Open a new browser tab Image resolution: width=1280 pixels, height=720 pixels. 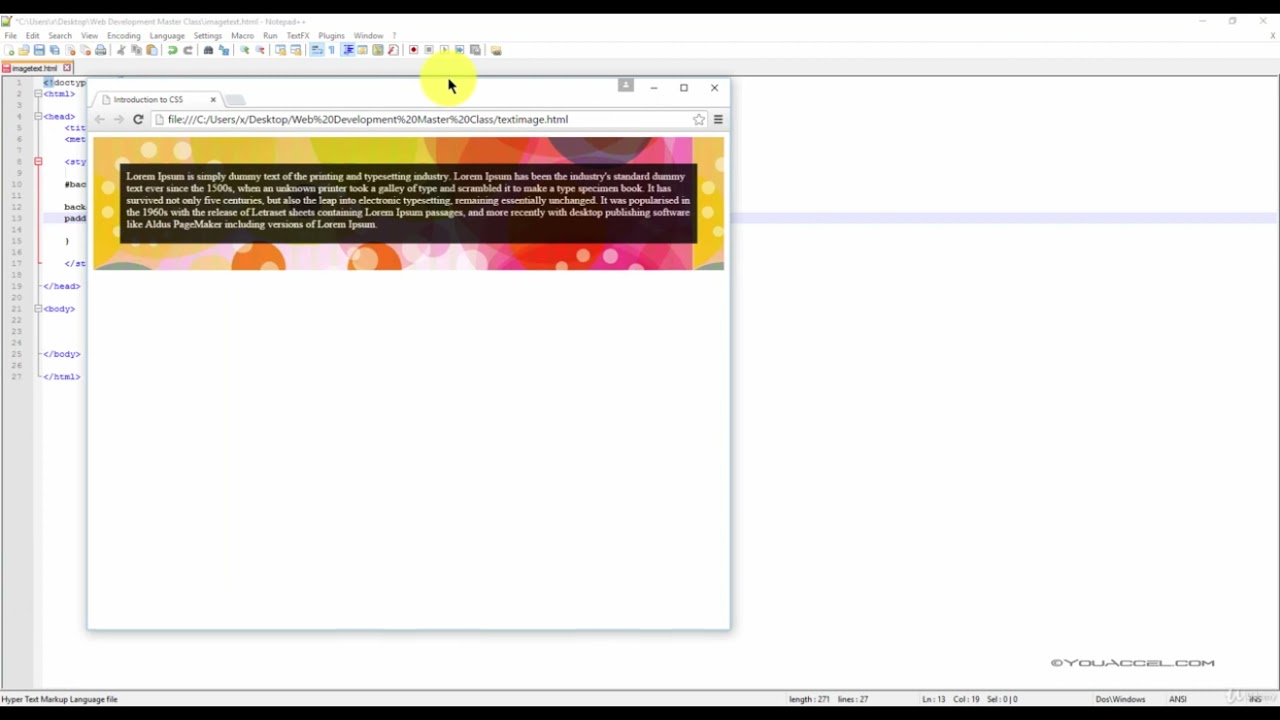(235, 100)
